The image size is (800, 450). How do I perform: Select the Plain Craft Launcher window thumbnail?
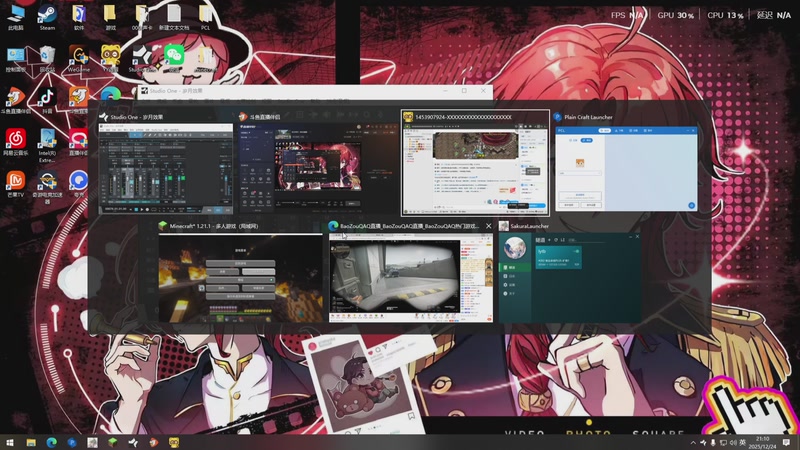coord(626,168)
